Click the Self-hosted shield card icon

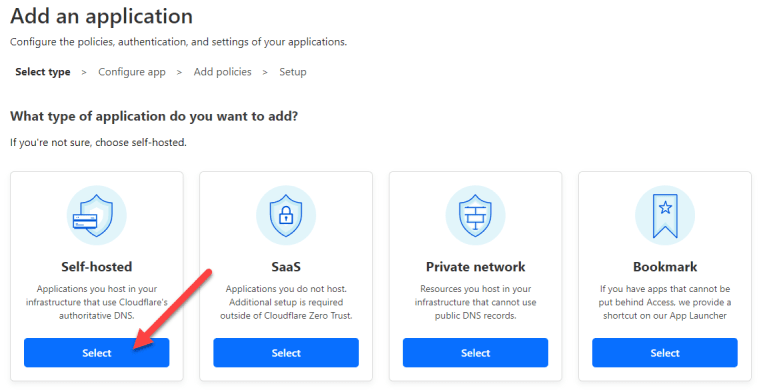[x=96, y=215]
